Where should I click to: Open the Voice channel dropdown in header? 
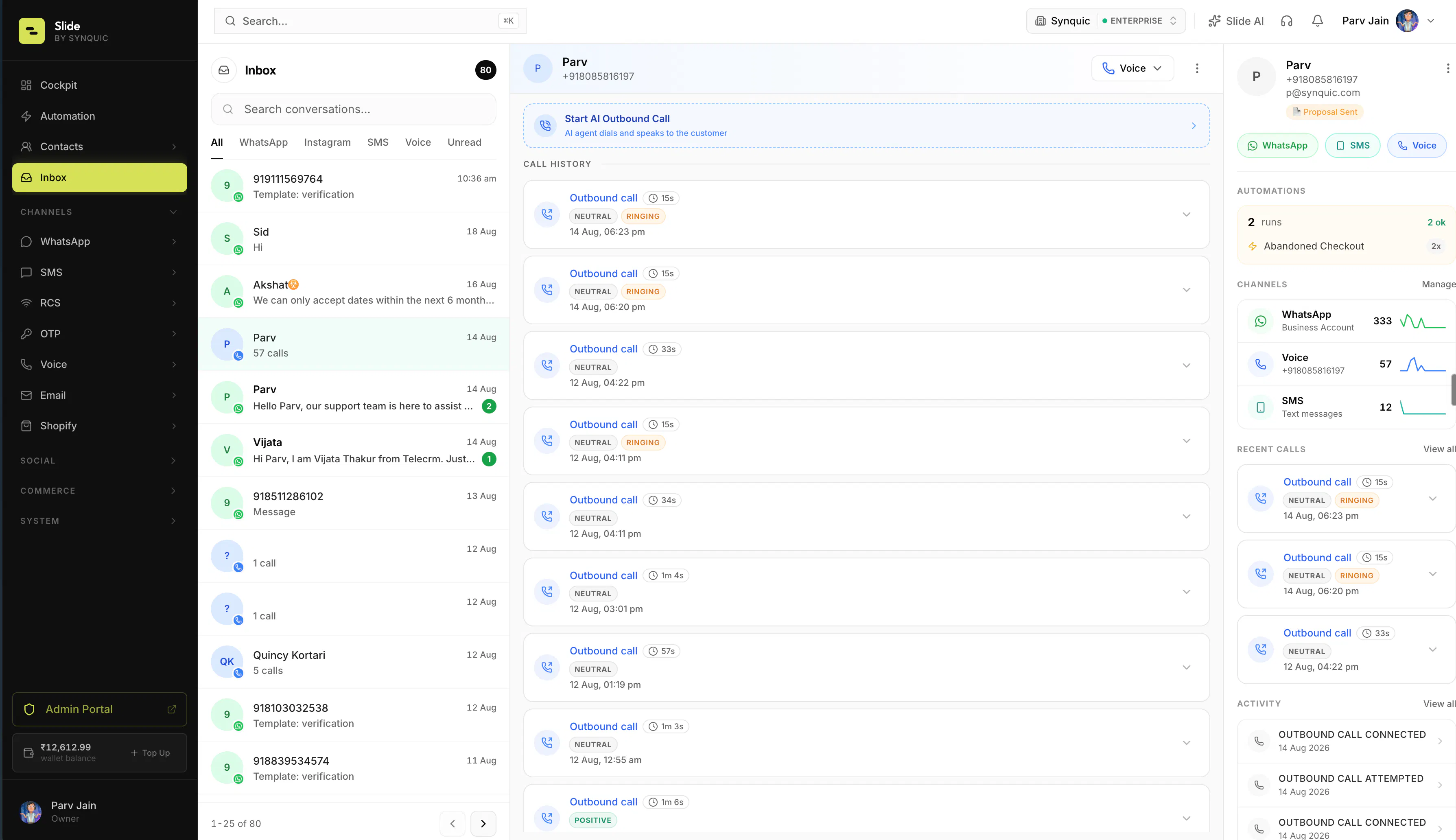pos(1132,68)
